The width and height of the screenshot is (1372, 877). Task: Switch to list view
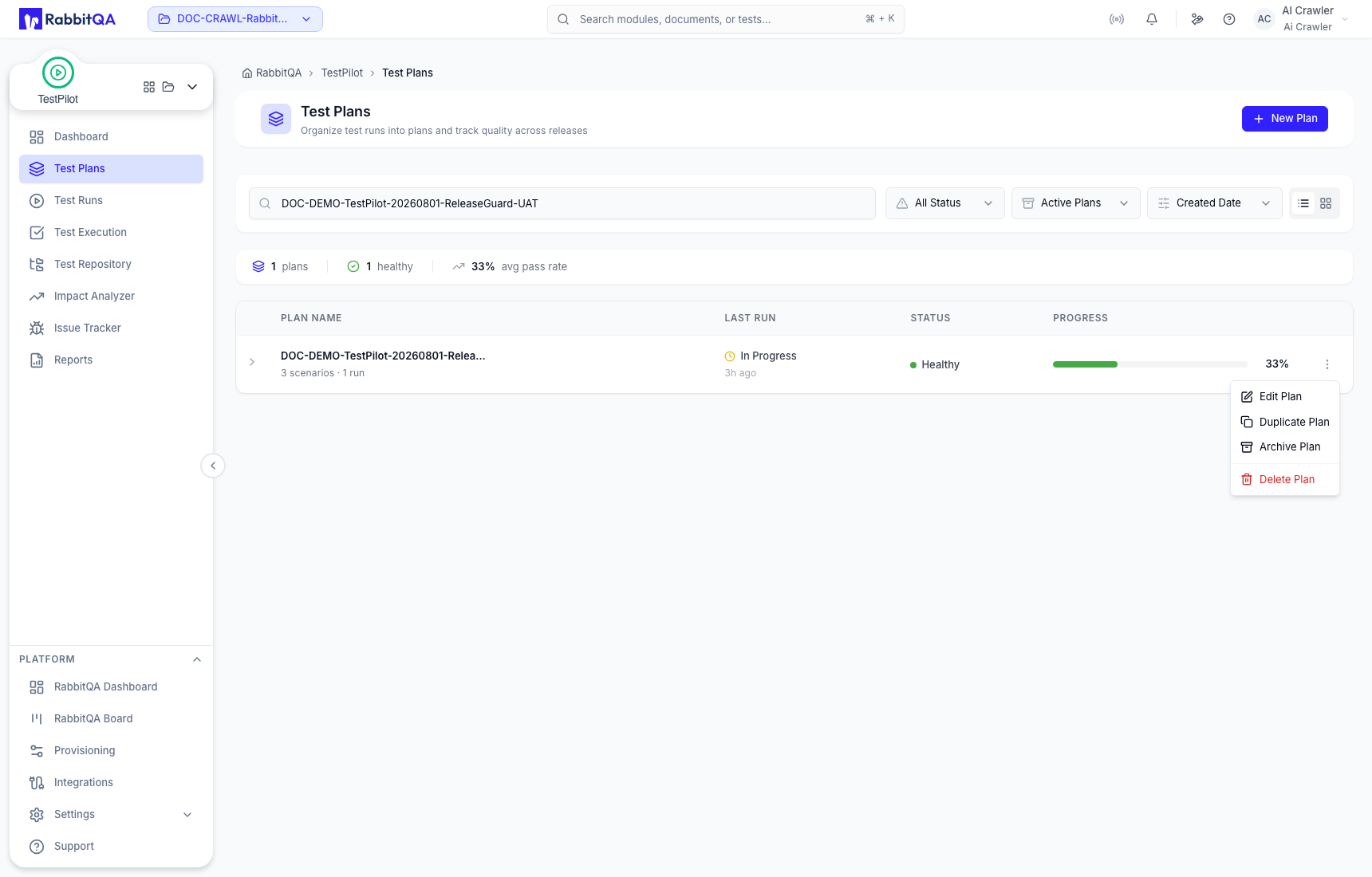click(x=1303, y=203)
